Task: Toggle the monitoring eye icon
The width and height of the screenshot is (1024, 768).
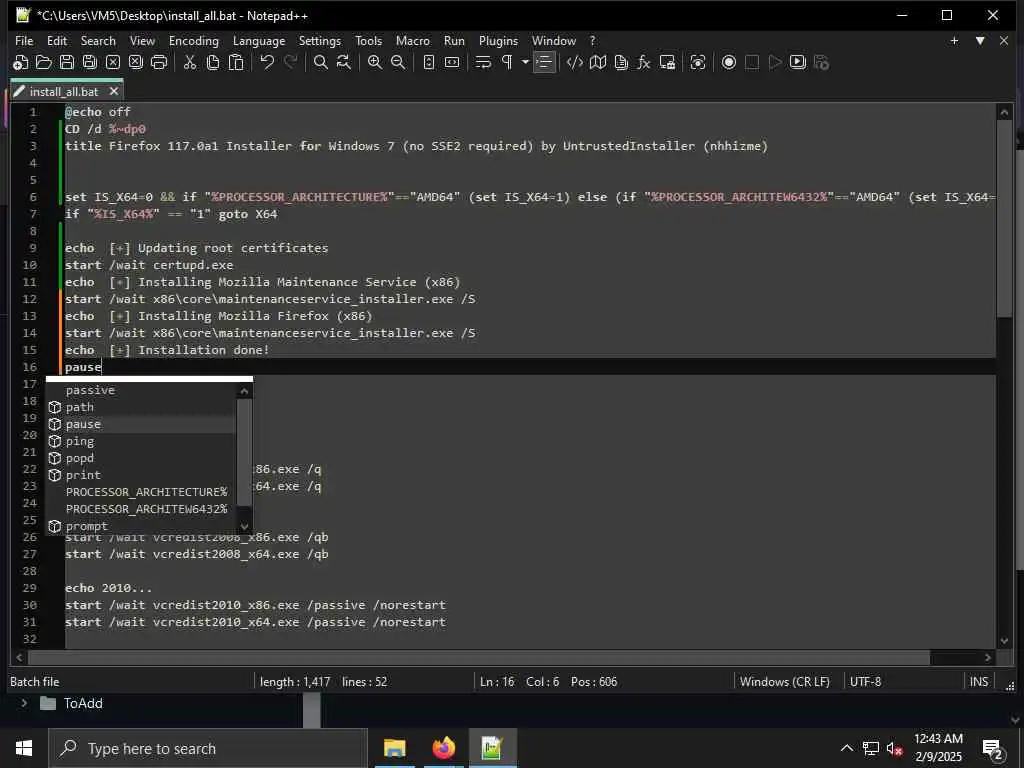Action: pyautogui.click(x=698, y=63)
